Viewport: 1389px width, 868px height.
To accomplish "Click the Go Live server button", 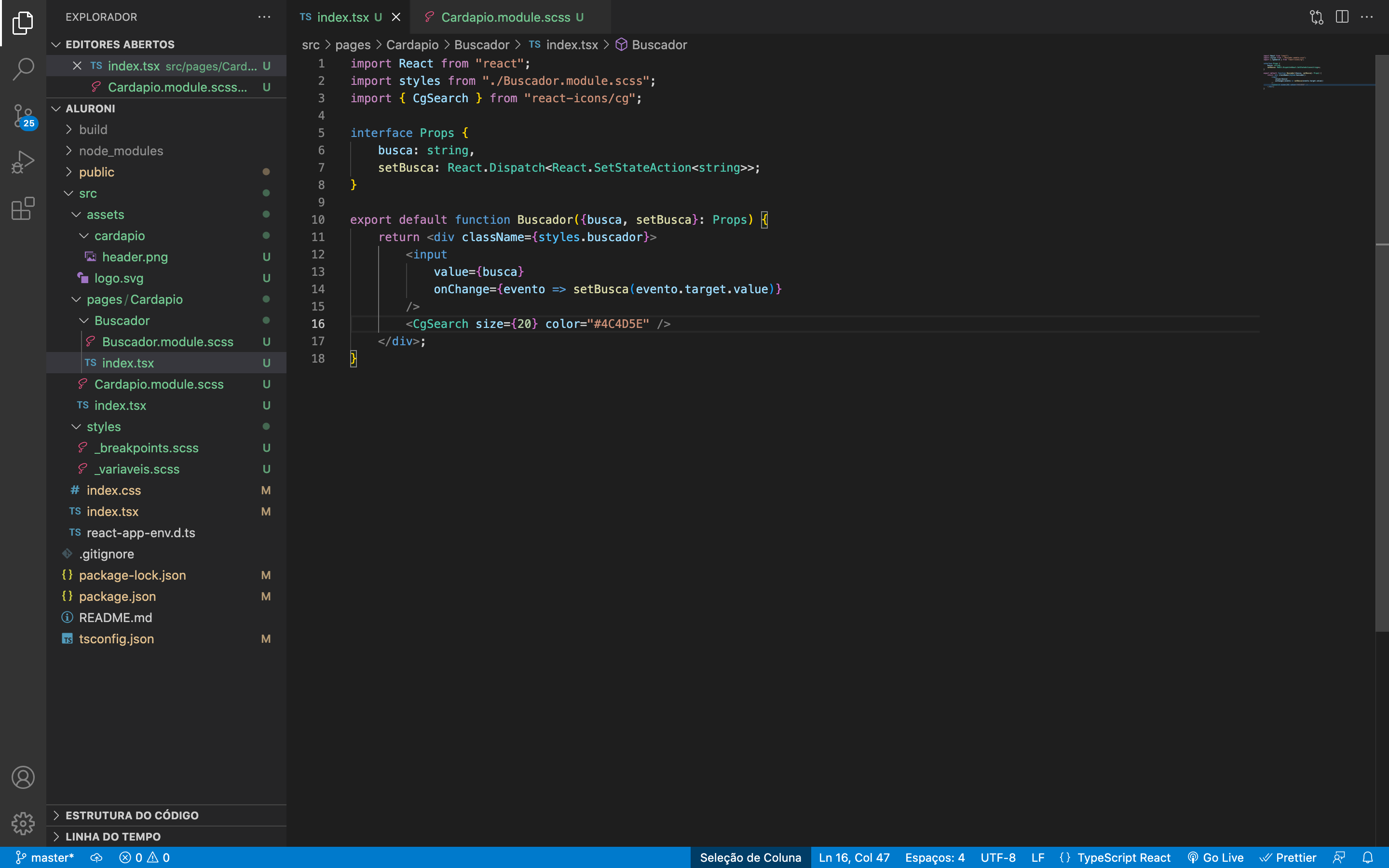I will tap(1216, 858).
